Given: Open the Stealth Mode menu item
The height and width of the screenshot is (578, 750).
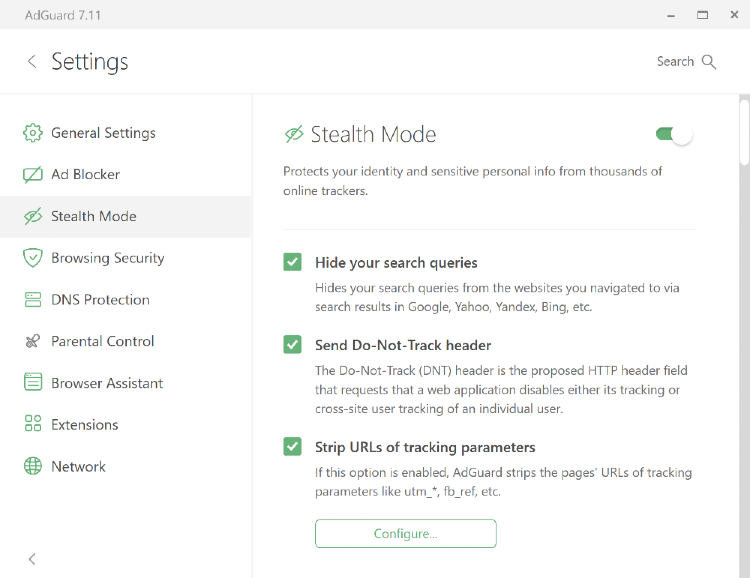Looking at the screenshot, I should [x=94, y=217].
